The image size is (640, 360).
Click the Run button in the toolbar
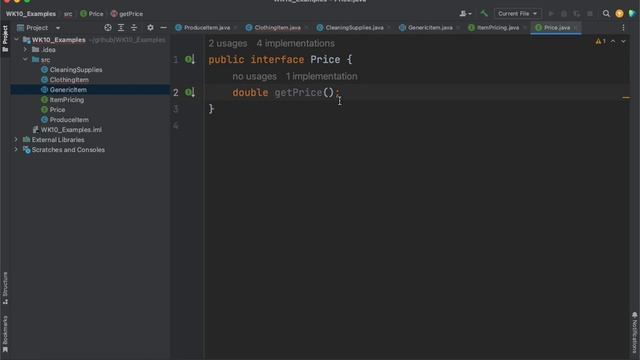[551, 13]
